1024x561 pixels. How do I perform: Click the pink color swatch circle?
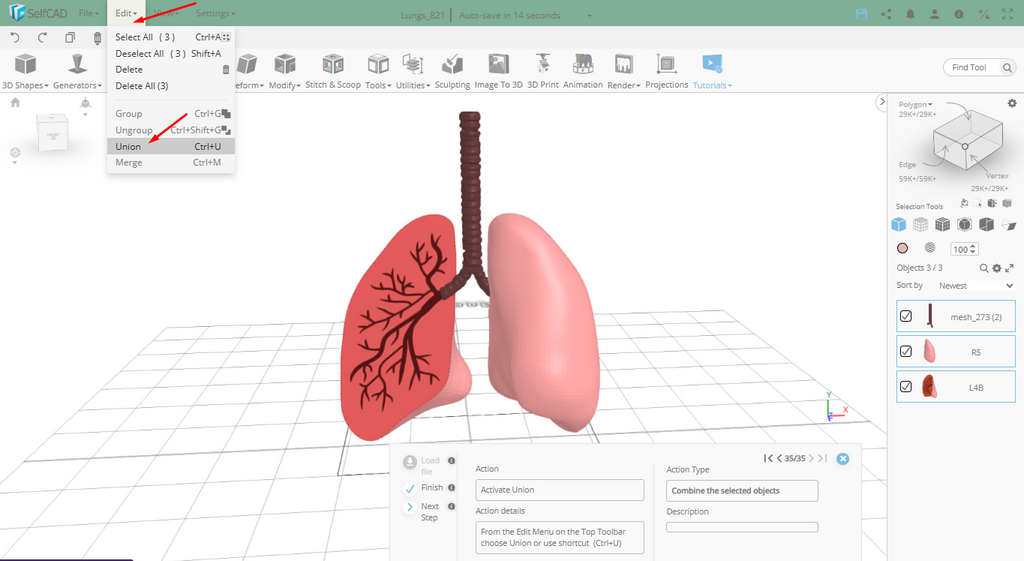point(902,248)
